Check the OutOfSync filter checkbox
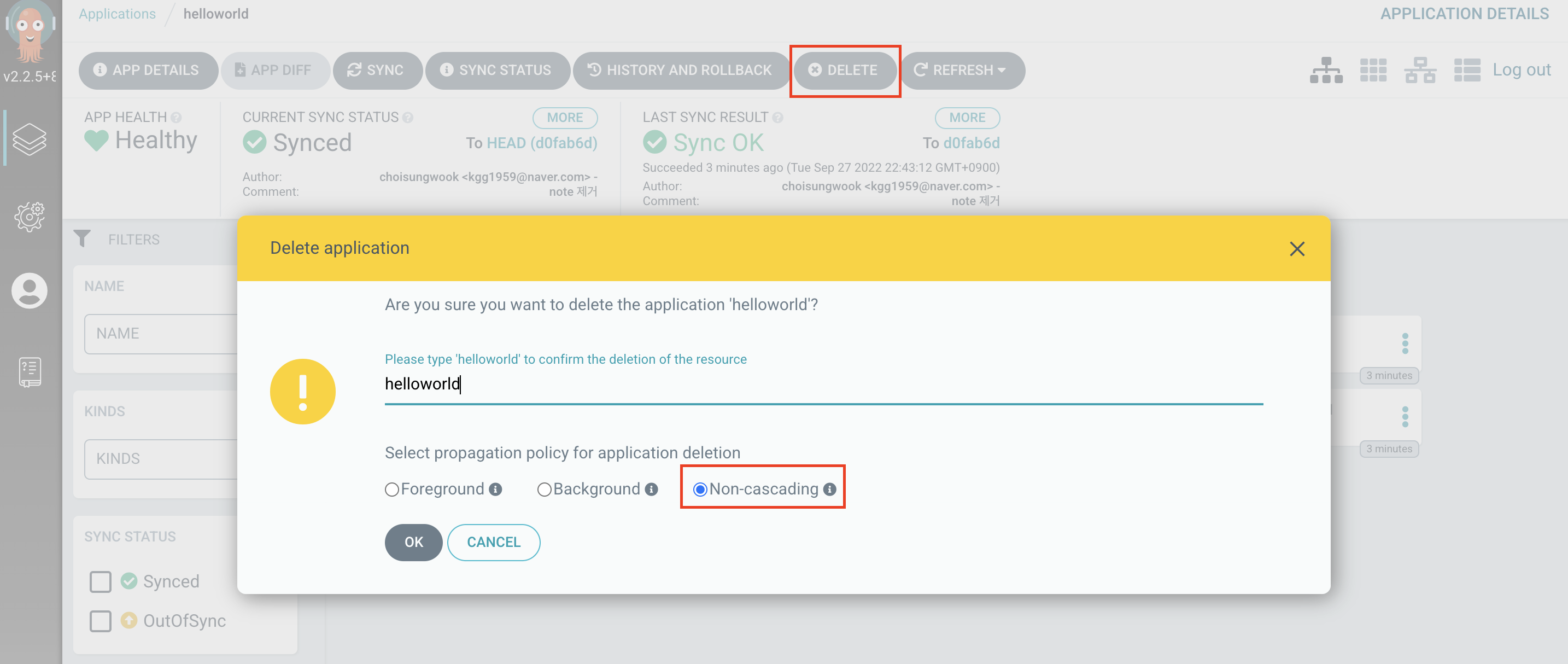Image resolution: width=1568 pixels, height=664 pixels. click(101, 621)
